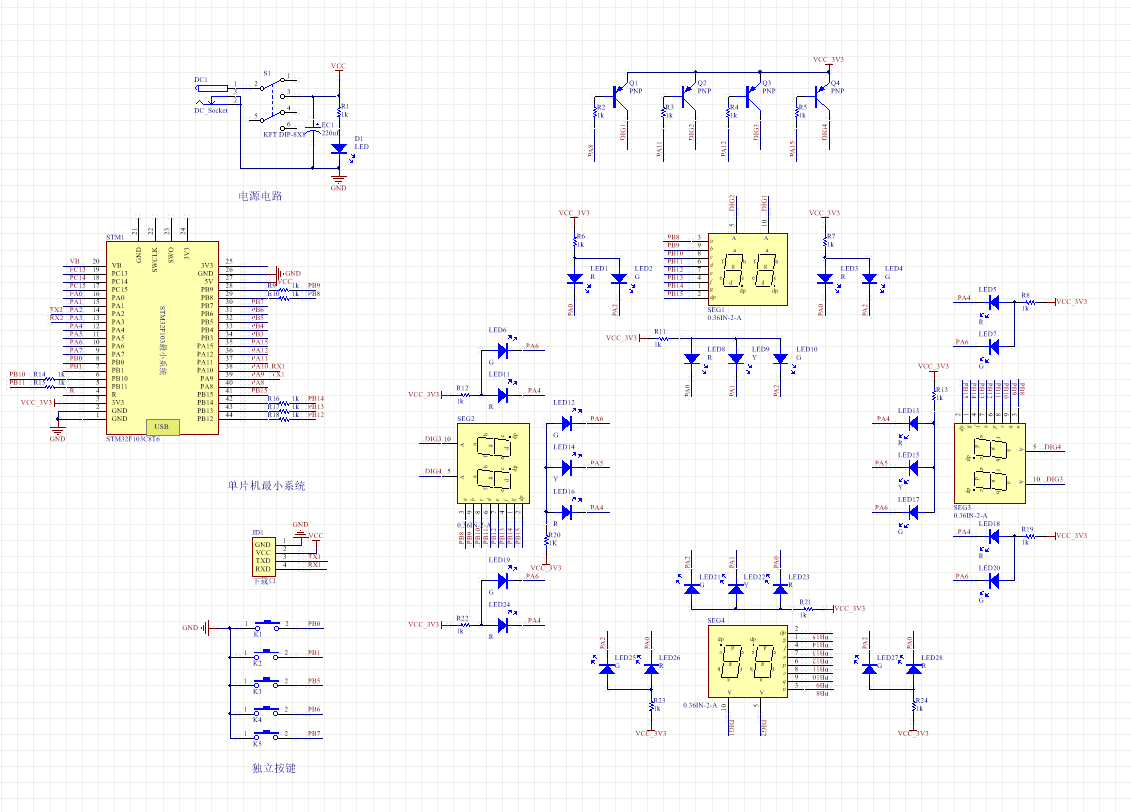The image size is (1131, 812).
Task: Click the K1 push button symbol
Action: pyautogui.click(x=265, y=626)
